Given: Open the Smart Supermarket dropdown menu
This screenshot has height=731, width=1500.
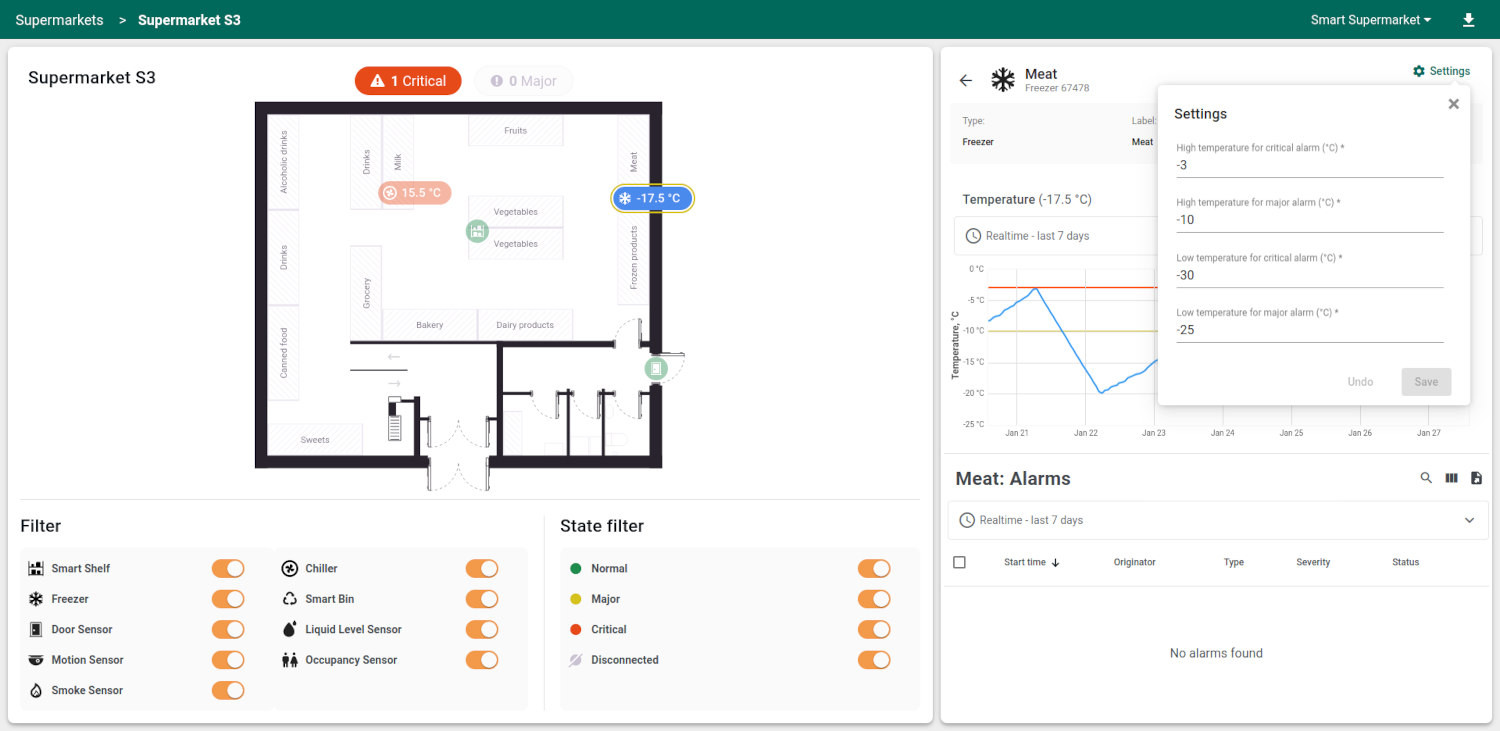Looking at the screenshot, I should pos(1370,20).
